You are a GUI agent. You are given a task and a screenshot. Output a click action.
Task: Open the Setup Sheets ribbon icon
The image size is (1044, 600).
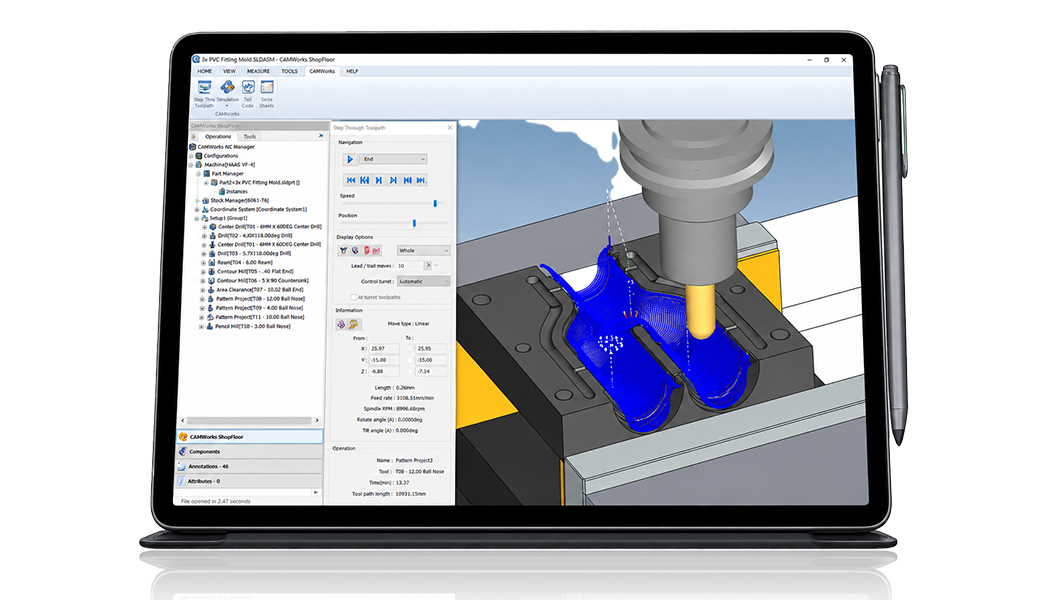[x=267, y=87]
